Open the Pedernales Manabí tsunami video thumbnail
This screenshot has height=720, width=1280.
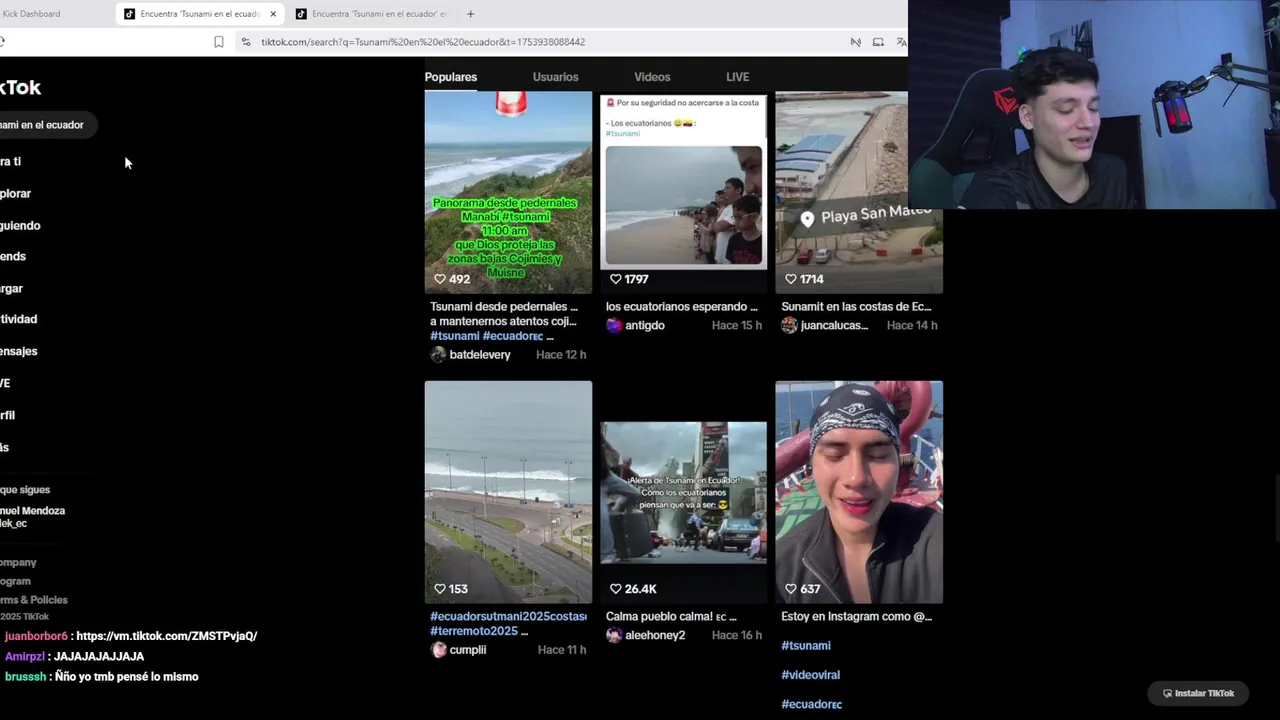pos(508,192)
